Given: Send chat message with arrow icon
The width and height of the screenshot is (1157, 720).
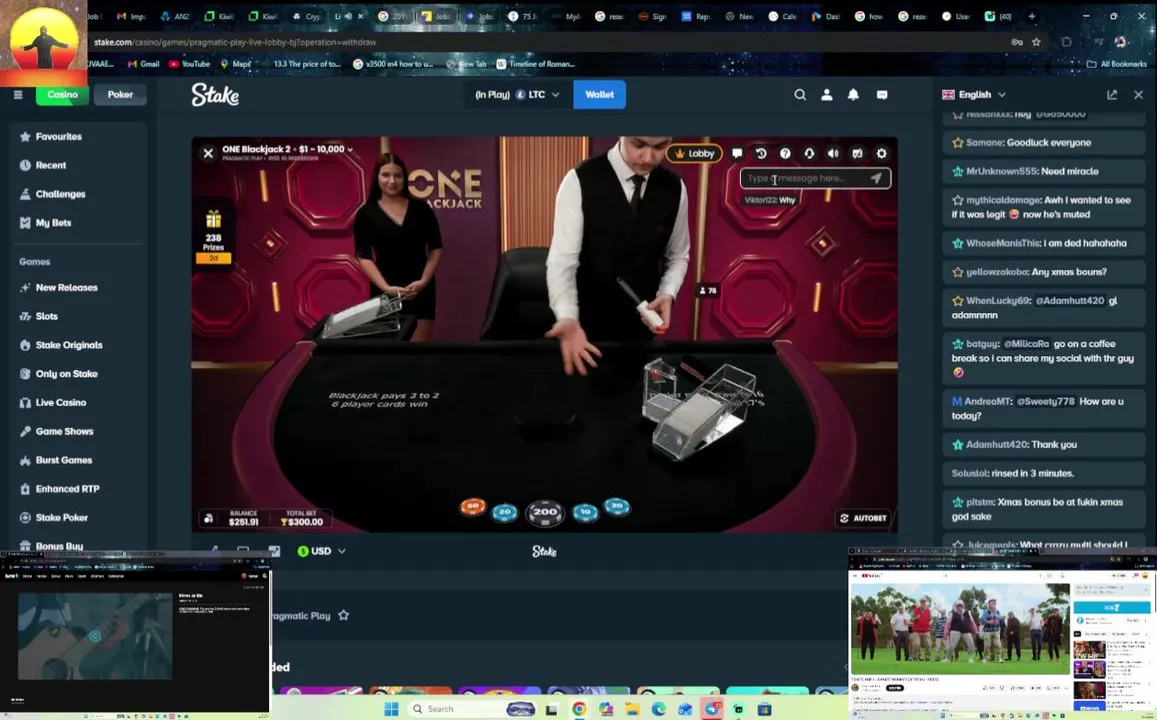Looking at the screenshot, I should [876, 179].
